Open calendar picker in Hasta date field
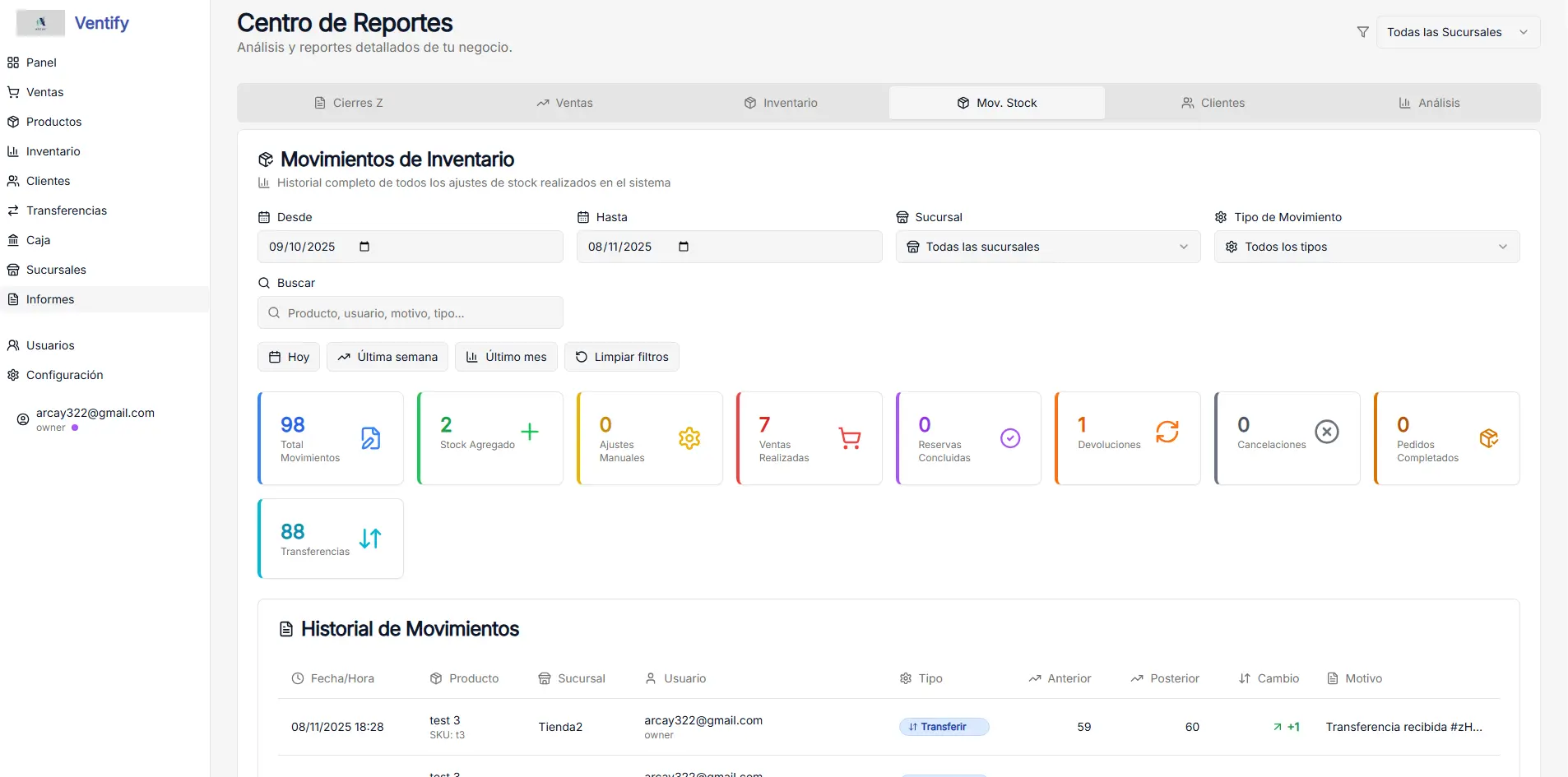 click(683, 247)
